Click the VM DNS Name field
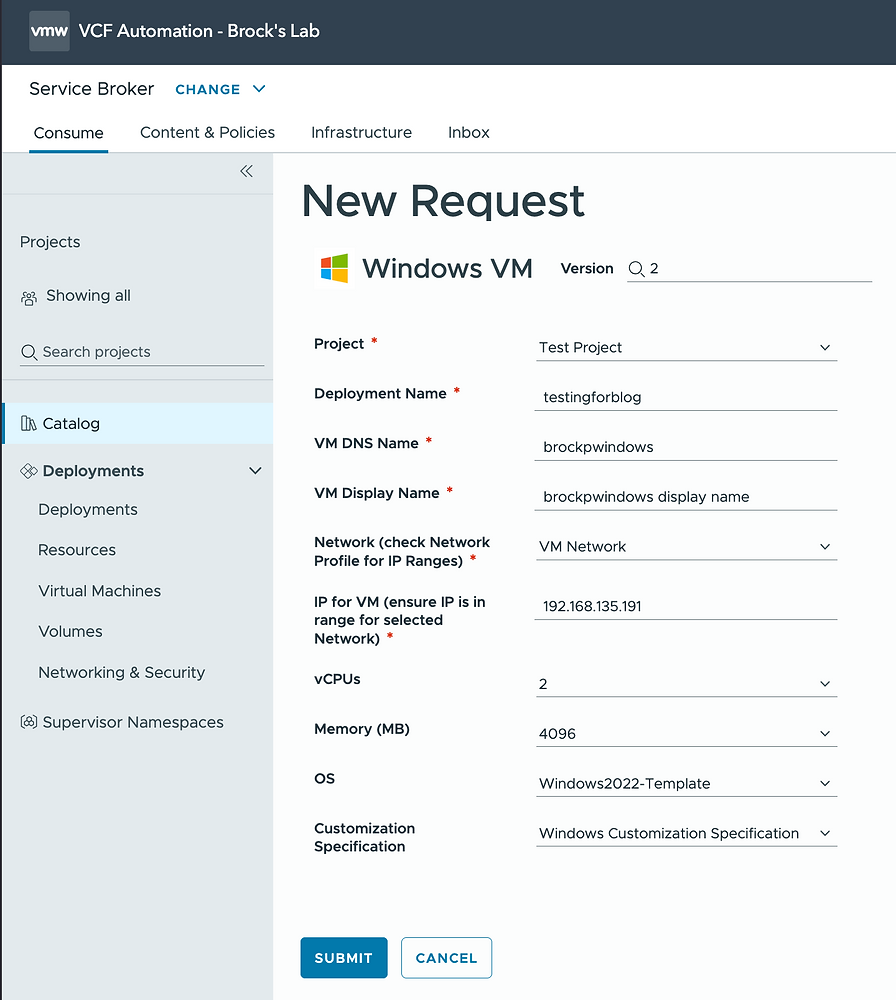The height and width of the screenshot is (1000, 896). click(x=686, y=446)
